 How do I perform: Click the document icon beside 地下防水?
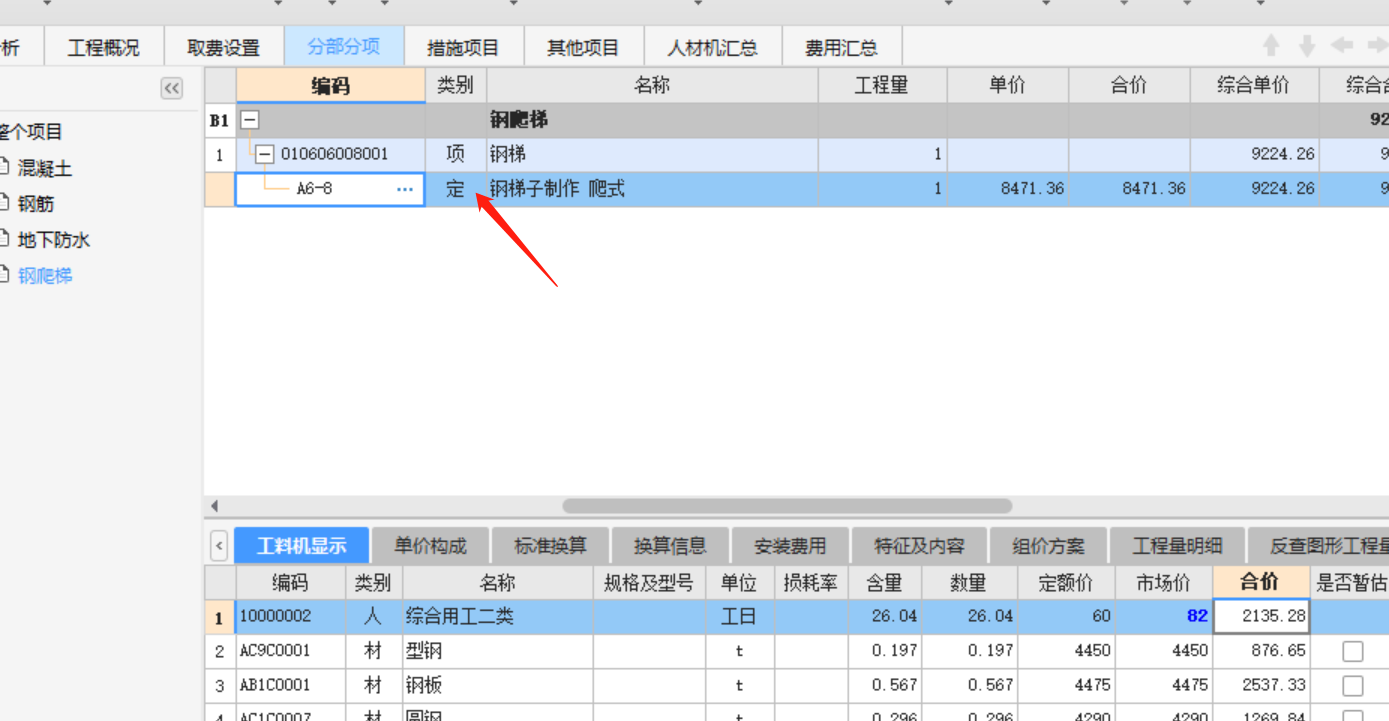5,239
